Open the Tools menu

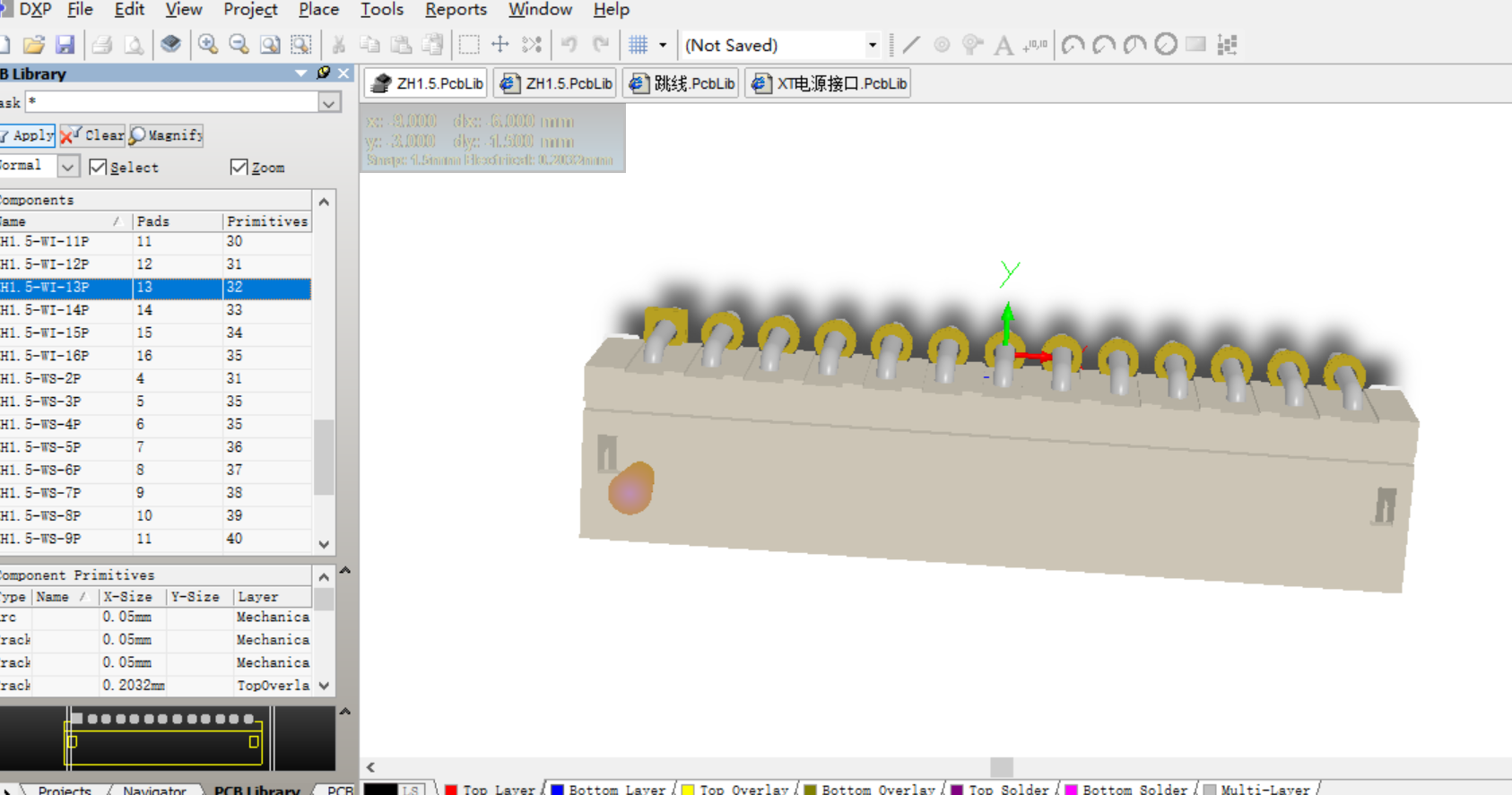tap(382, 10)
